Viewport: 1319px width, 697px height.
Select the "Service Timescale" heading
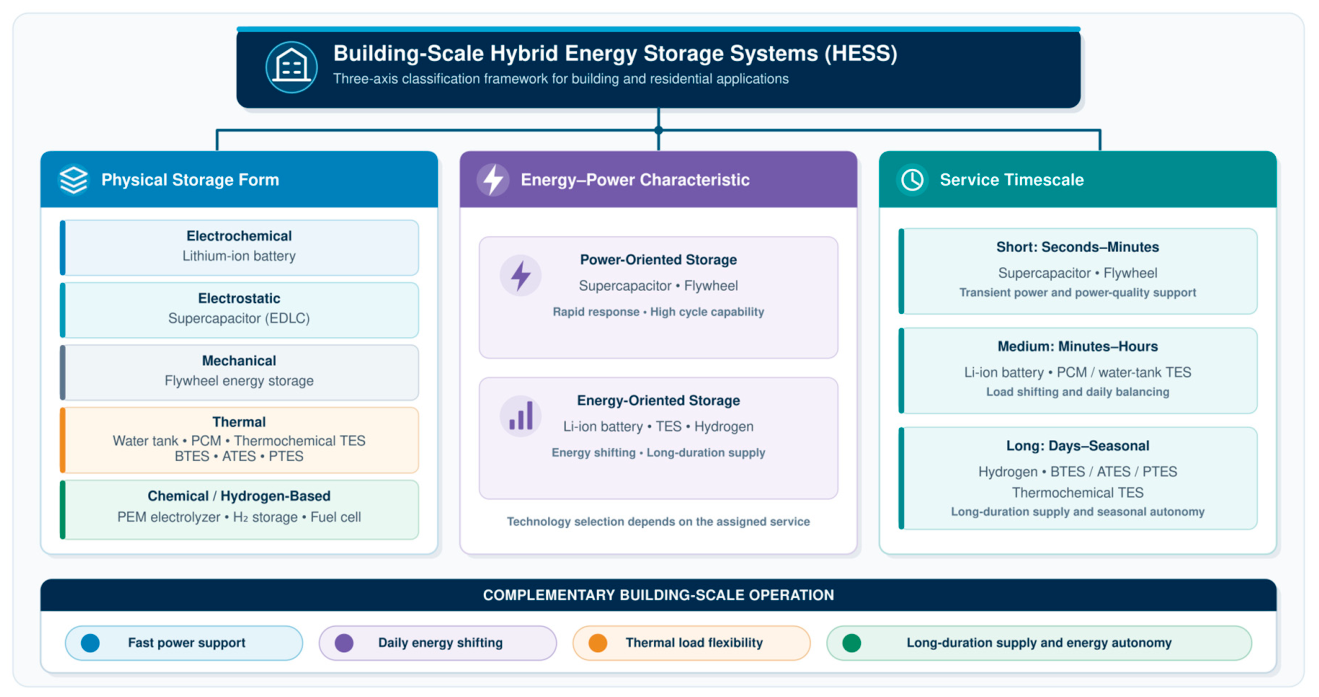[x=1012, y=180]
